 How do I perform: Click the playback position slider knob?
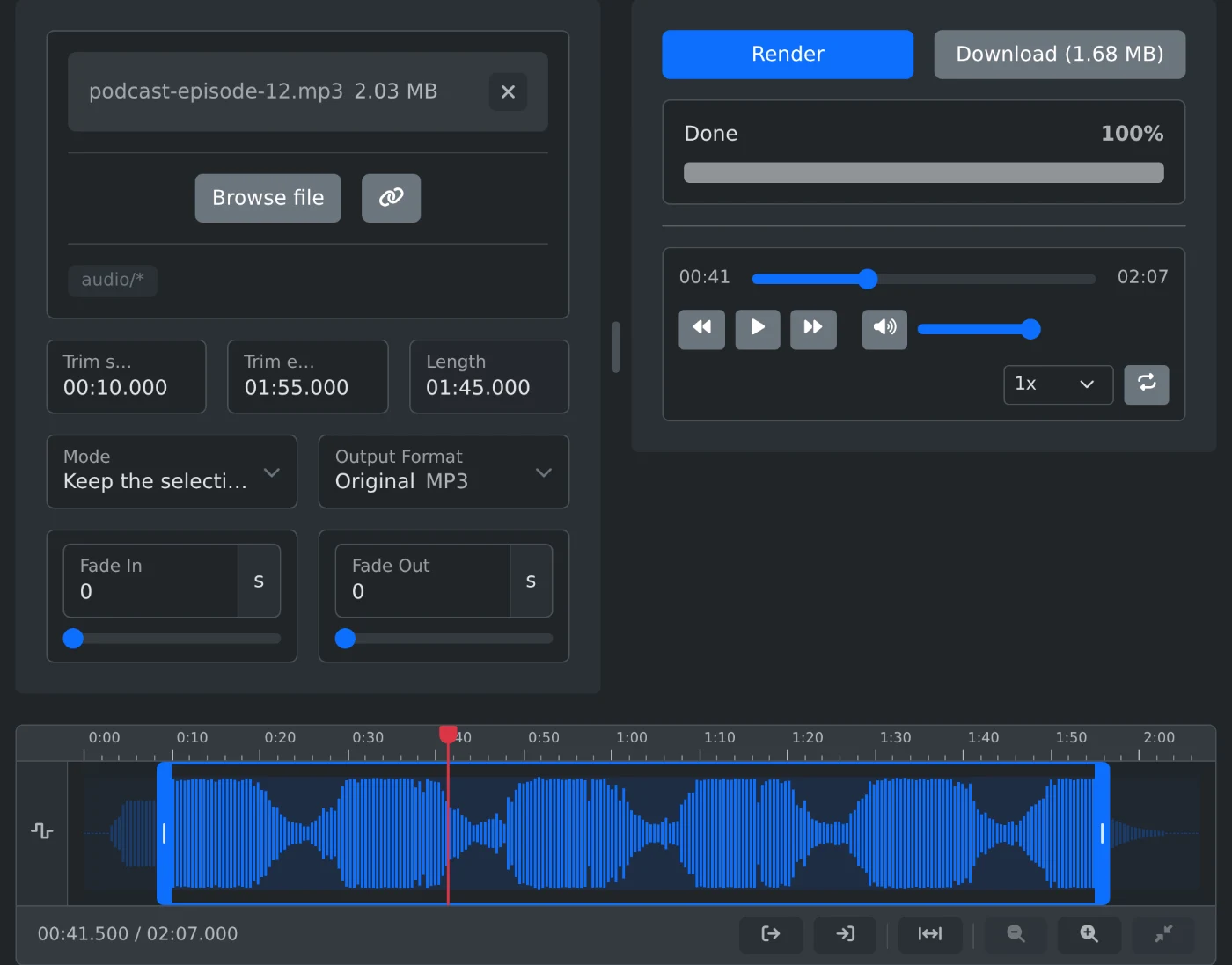pyautogui.click(x=868, y=279)
